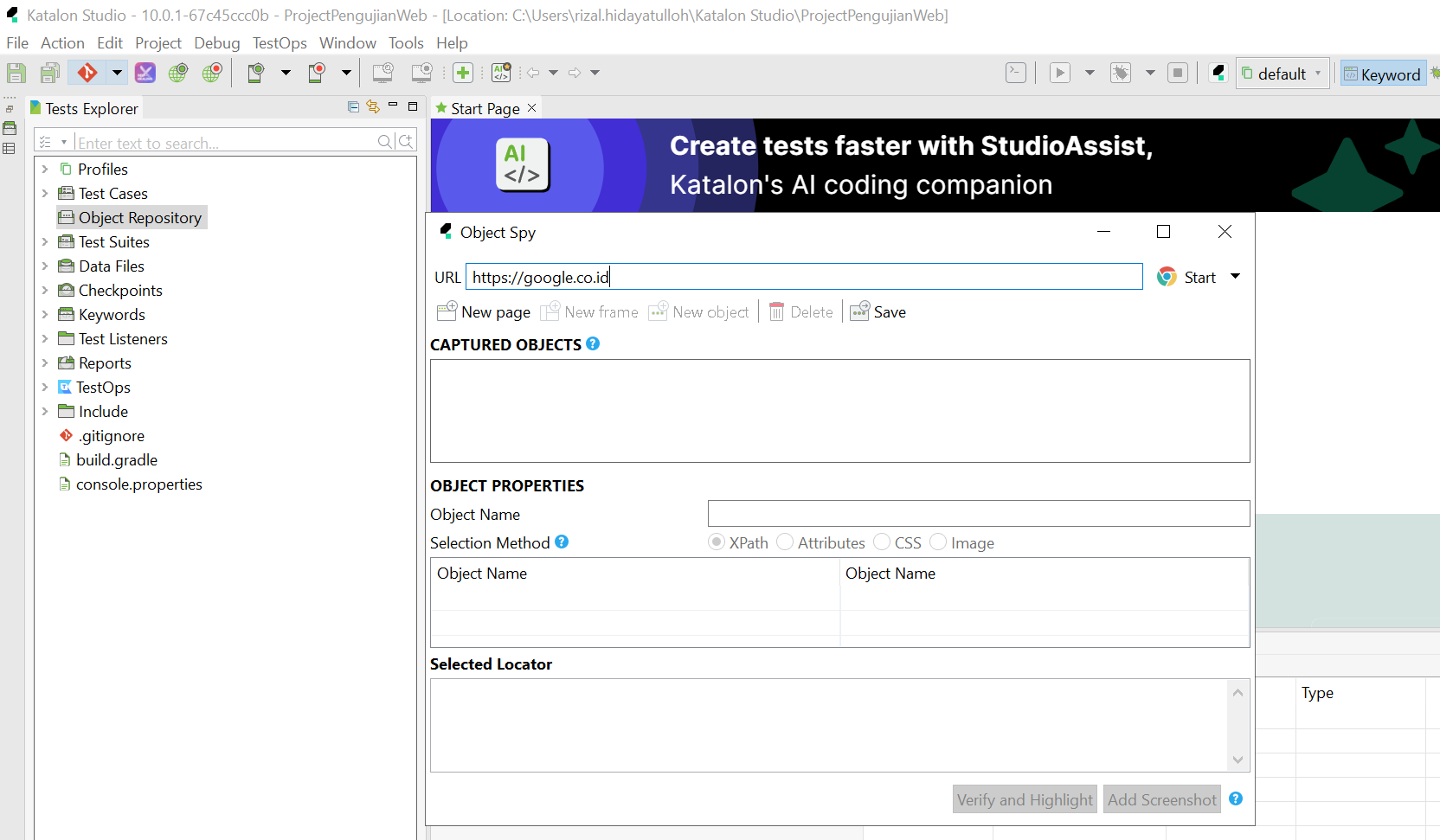Viewport: 1440px width, 840px height.
Task: Select the Attributes radio button
Action: pyautogui.click(x=785, y=542)
